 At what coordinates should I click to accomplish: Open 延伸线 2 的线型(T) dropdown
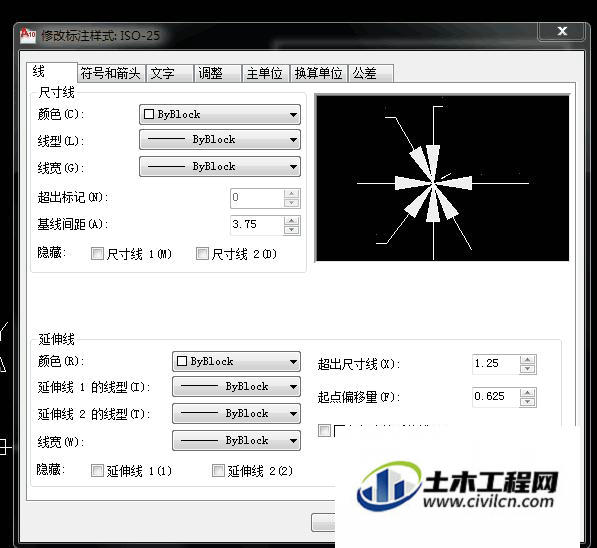(x=236, y=414)
